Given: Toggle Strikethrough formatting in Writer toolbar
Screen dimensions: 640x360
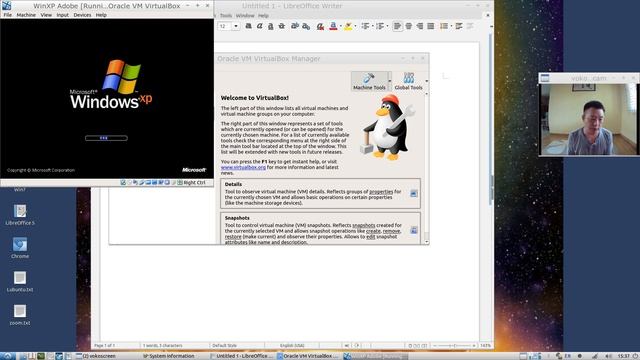Looking at the screenshot, I should pos(282,26).
